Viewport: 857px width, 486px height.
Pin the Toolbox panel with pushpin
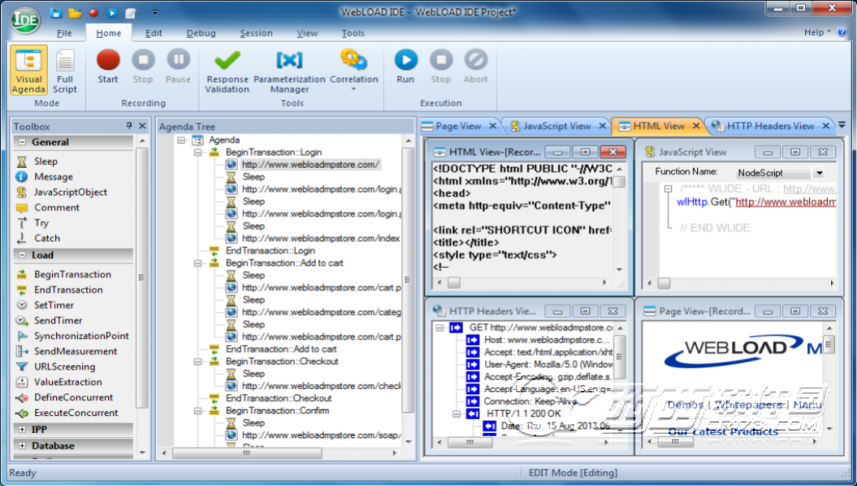pyautogui.click(x=129, y=126)
